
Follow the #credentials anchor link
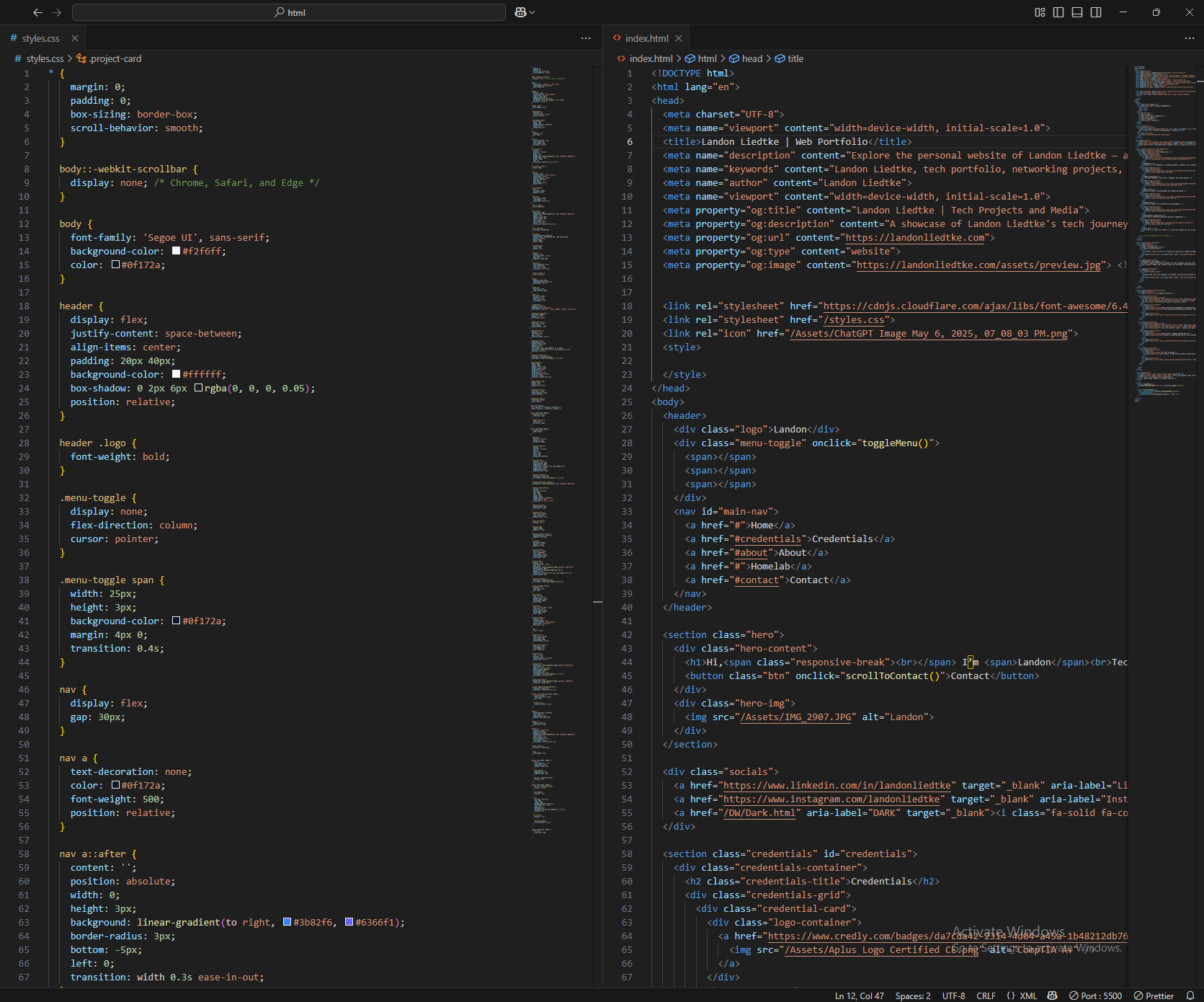click(767, 538)
